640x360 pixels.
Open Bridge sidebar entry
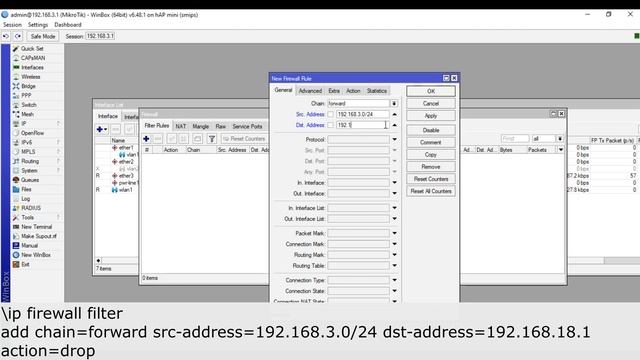click(x=28, y=86)
